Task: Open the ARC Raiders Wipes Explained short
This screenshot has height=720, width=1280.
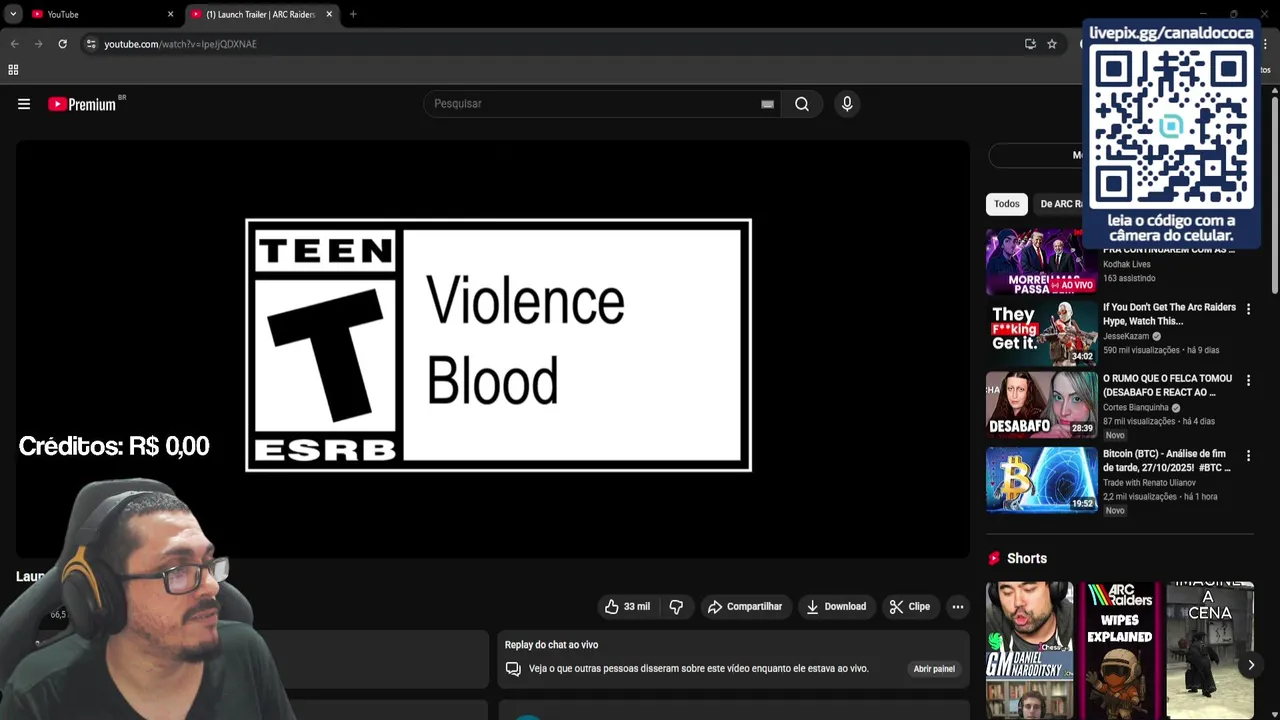Action: click(1120, 651)
